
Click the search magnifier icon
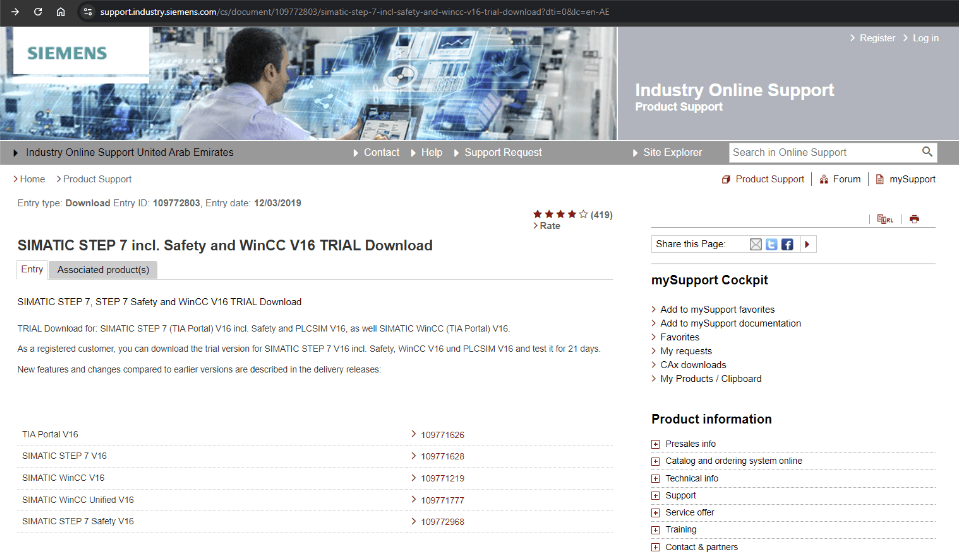(x=927, y=152)
